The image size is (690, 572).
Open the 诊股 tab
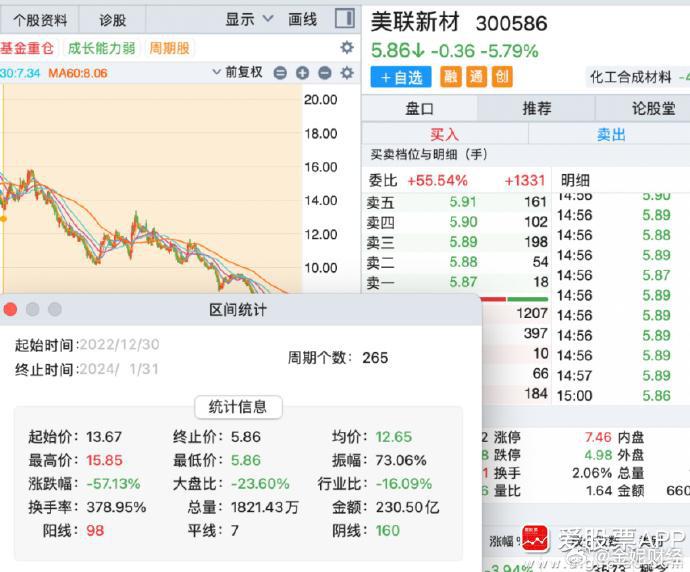tap(112, 20)
